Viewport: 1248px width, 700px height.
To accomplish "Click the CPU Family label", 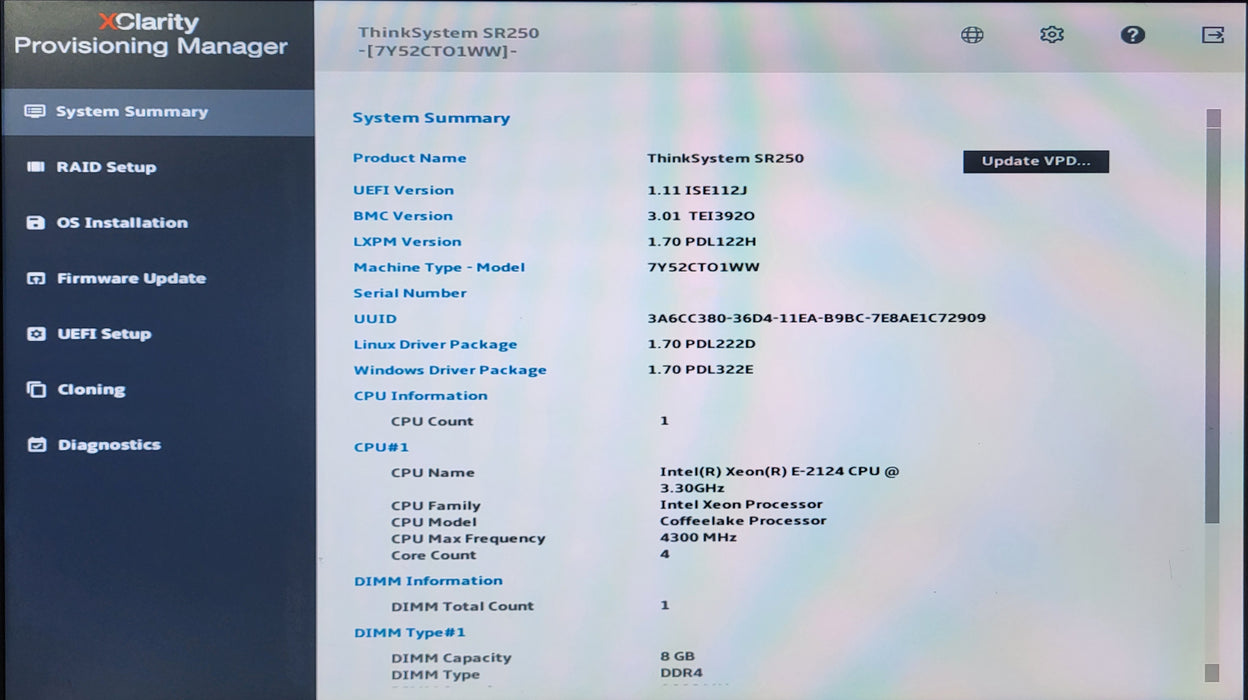I will (436, 506).
